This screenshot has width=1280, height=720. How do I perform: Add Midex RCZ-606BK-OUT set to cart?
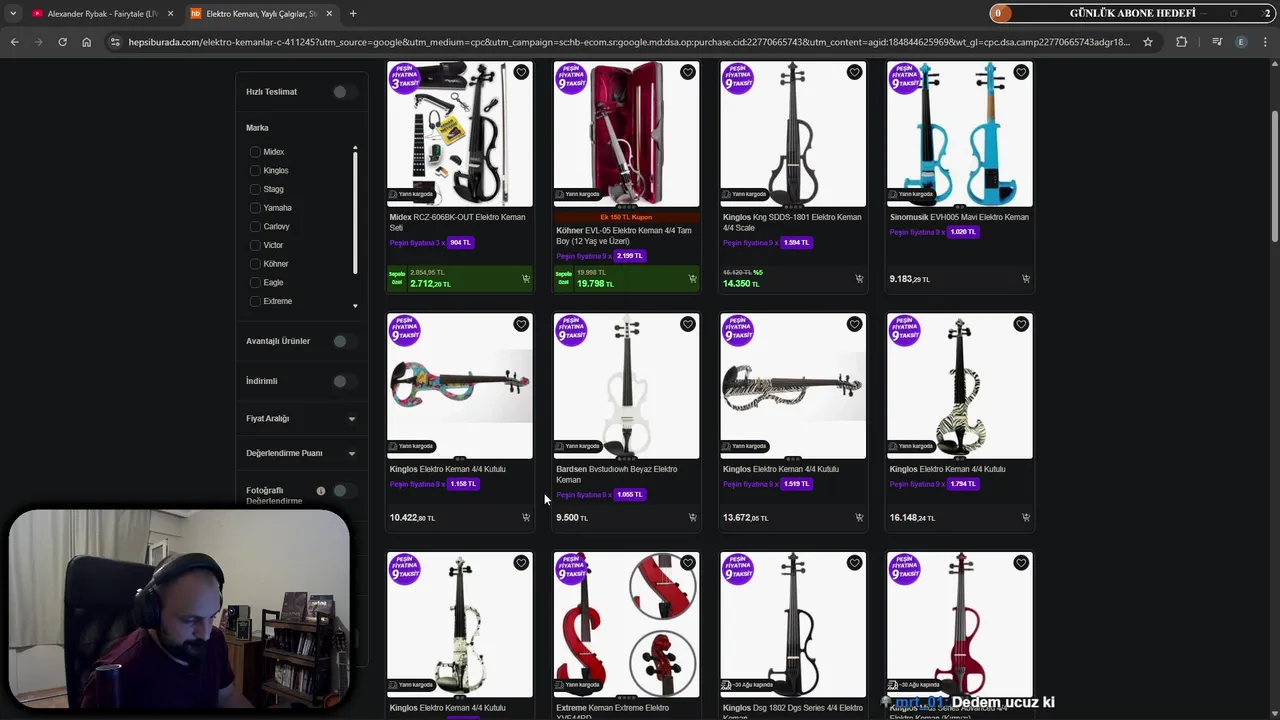[x=526, y=279]
